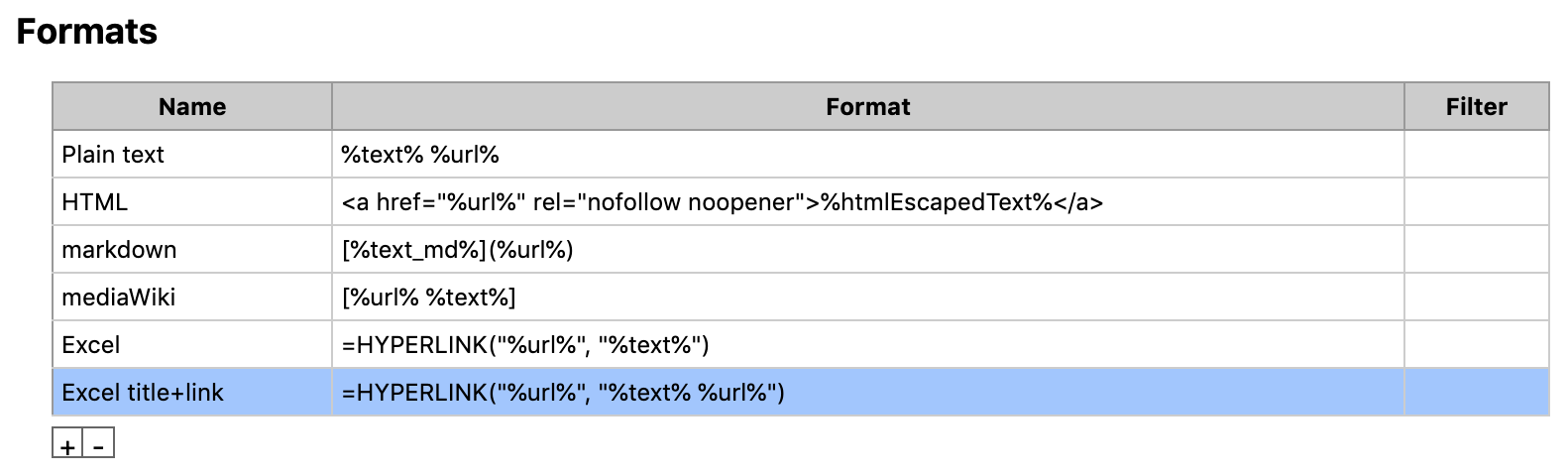
Task: Edit the Excel HYPERLINK format string
Action: point(525,345)
